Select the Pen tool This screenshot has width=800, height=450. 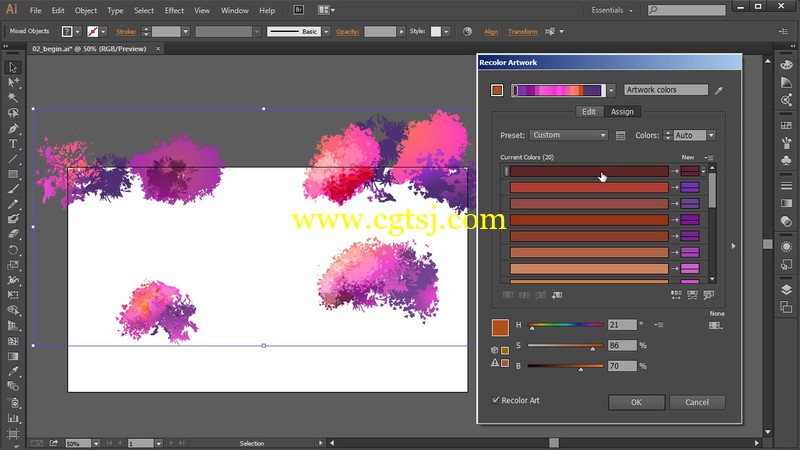[13, 129]
